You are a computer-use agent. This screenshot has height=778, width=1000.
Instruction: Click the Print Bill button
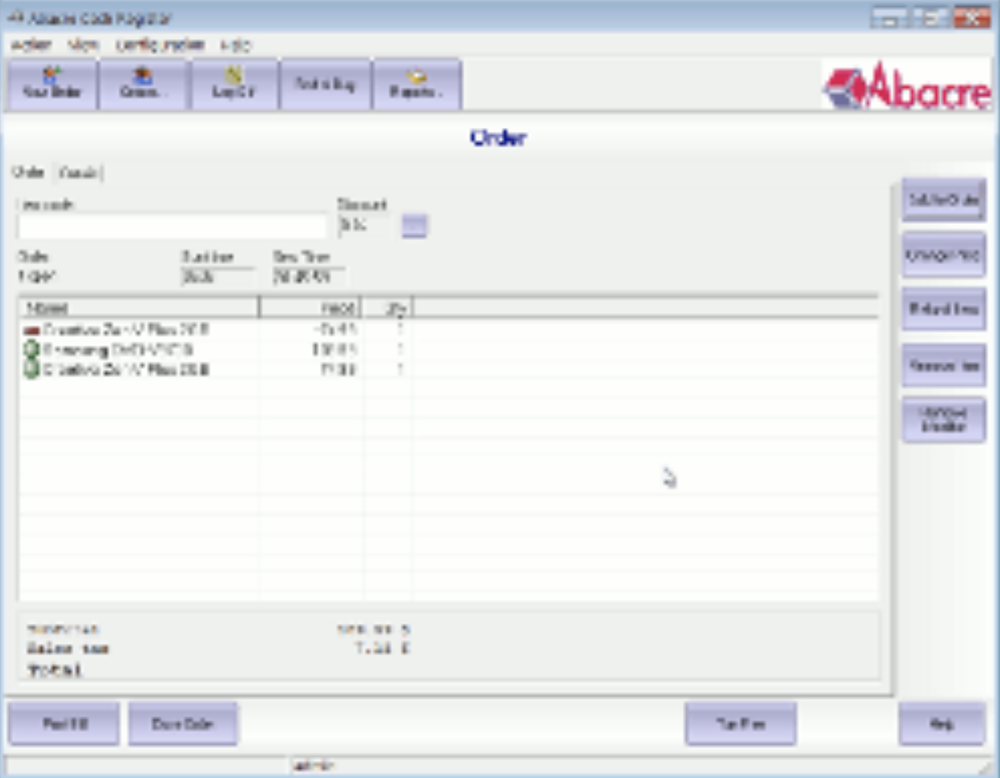(x=64, y=724)
